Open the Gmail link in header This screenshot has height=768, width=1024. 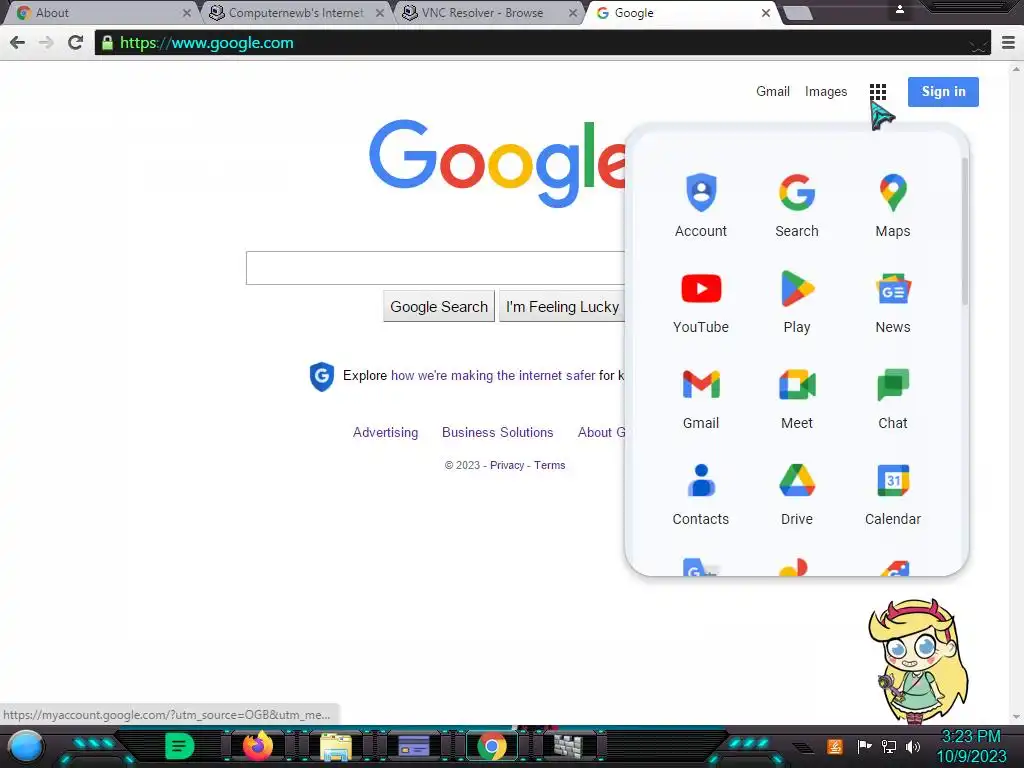(x=773, y=91)
